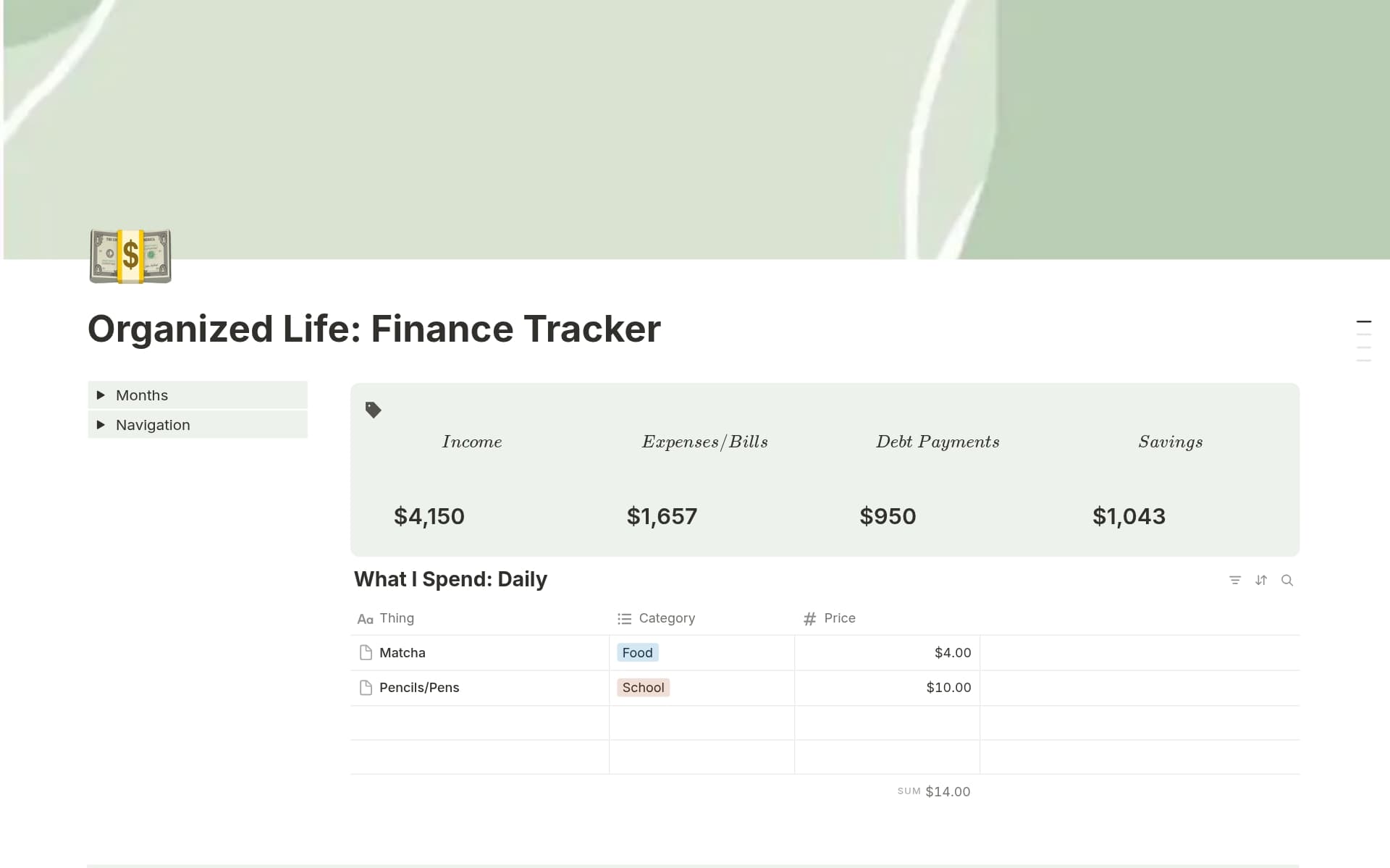Click the number sign icon beside Price
Screen dimensions: 1390x868
[x=809, y=618]
